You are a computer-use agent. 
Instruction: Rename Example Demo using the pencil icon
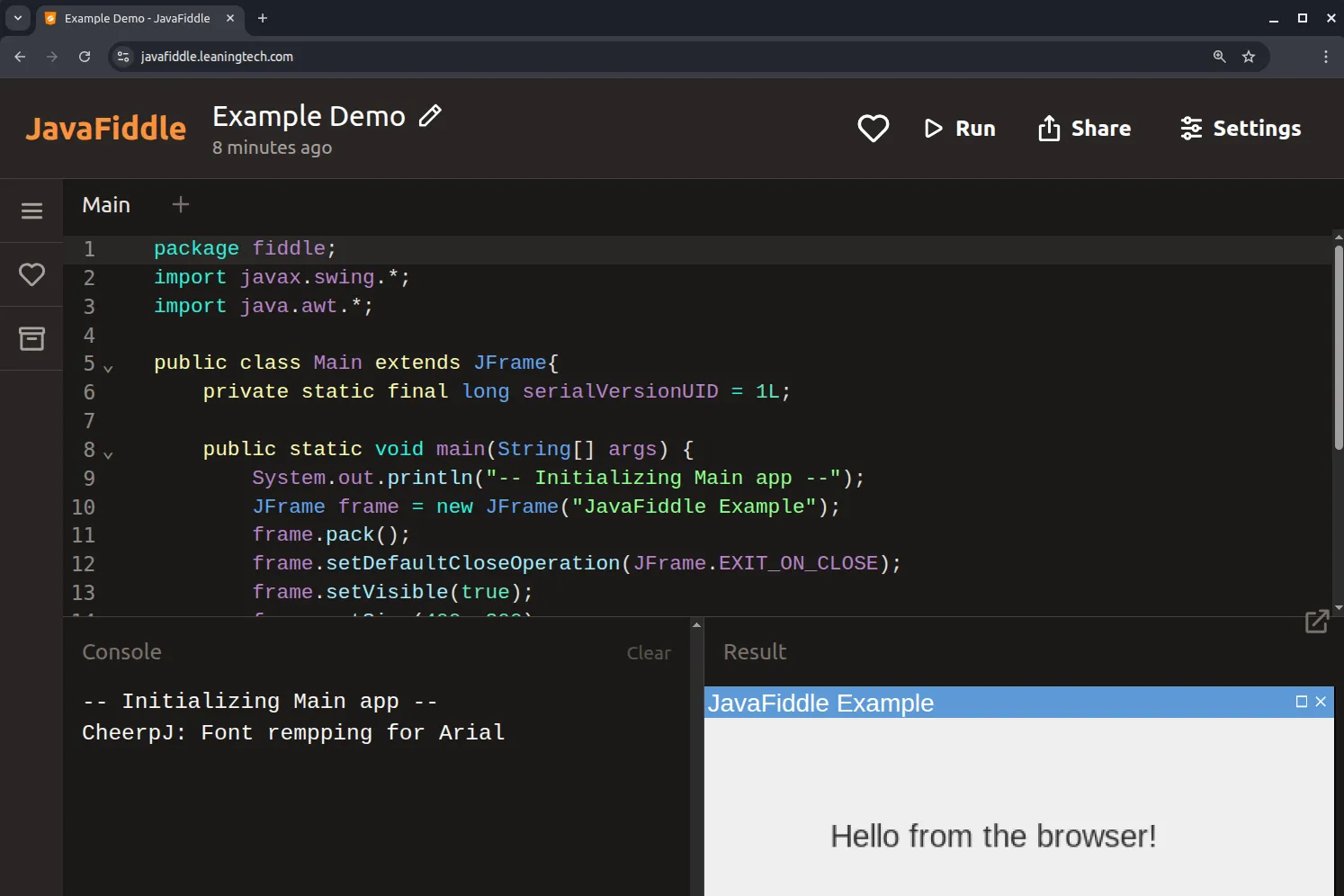point(431,115)
